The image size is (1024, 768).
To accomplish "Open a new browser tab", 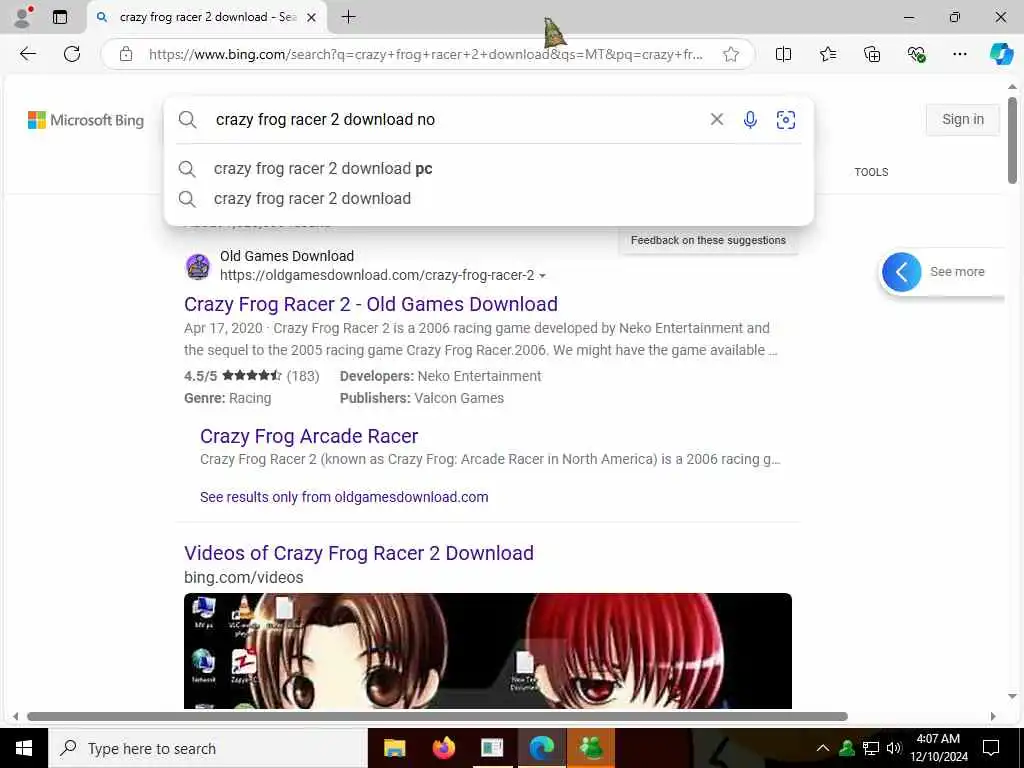I will 349,17.
